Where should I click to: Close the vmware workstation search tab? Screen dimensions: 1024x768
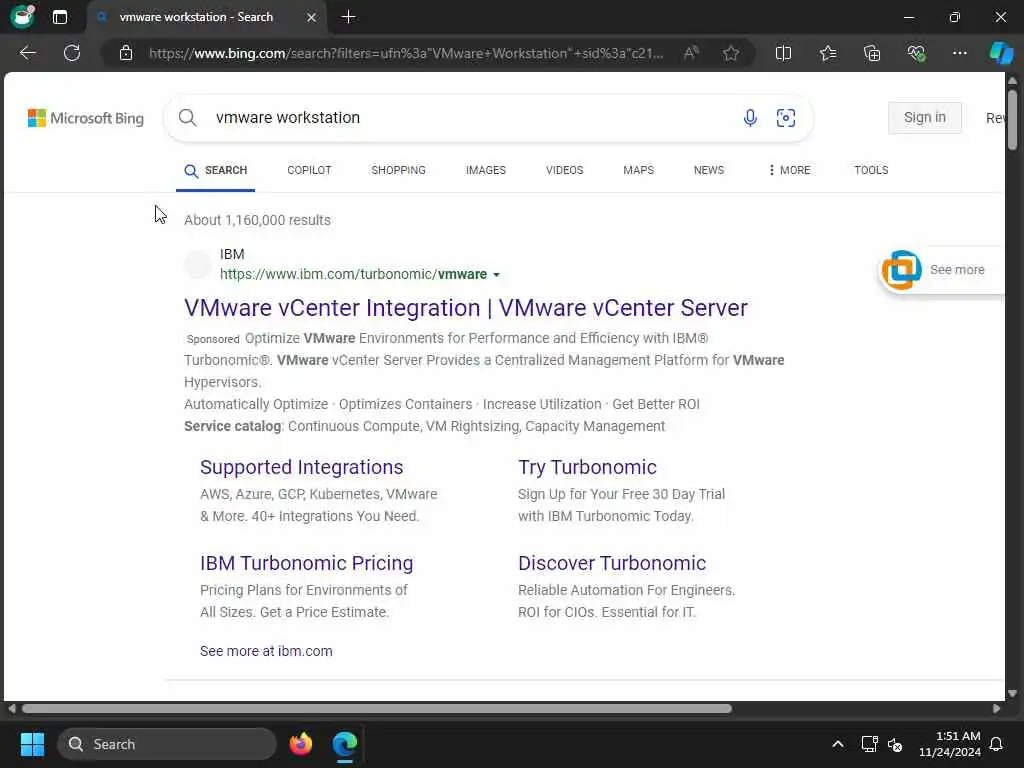tap(312, 17)
